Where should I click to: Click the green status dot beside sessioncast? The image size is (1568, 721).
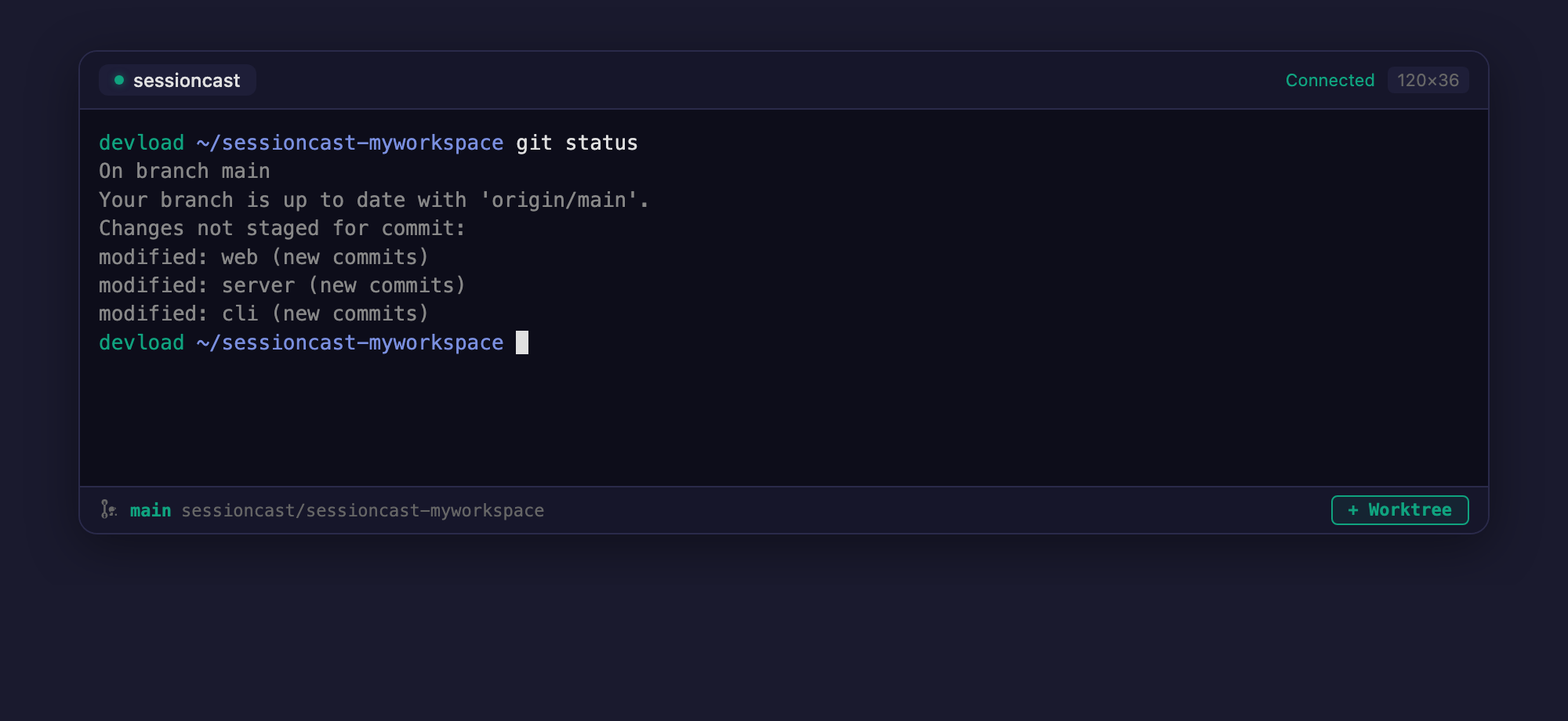pos(118,79)
